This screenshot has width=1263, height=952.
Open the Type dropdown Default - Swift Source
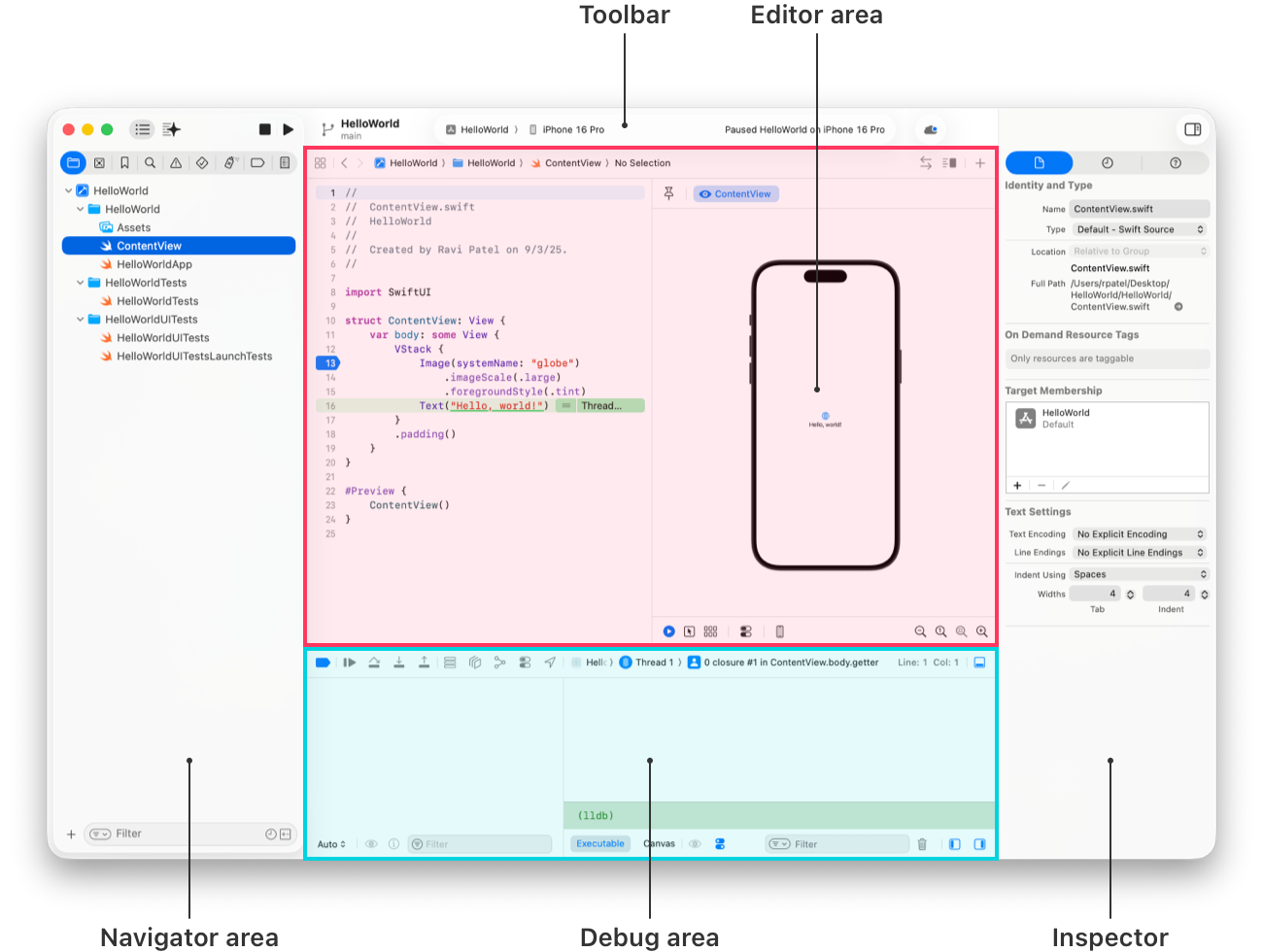[x=1141, y=229]
